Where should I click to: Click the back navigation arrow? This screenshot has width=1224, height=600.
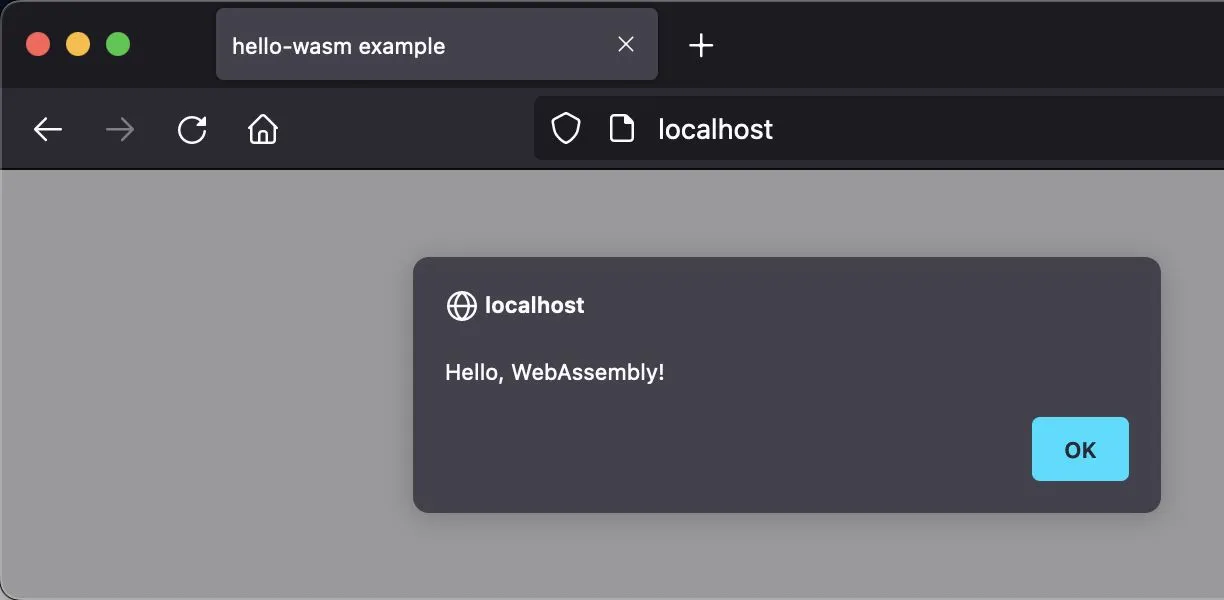pos(48,129)
